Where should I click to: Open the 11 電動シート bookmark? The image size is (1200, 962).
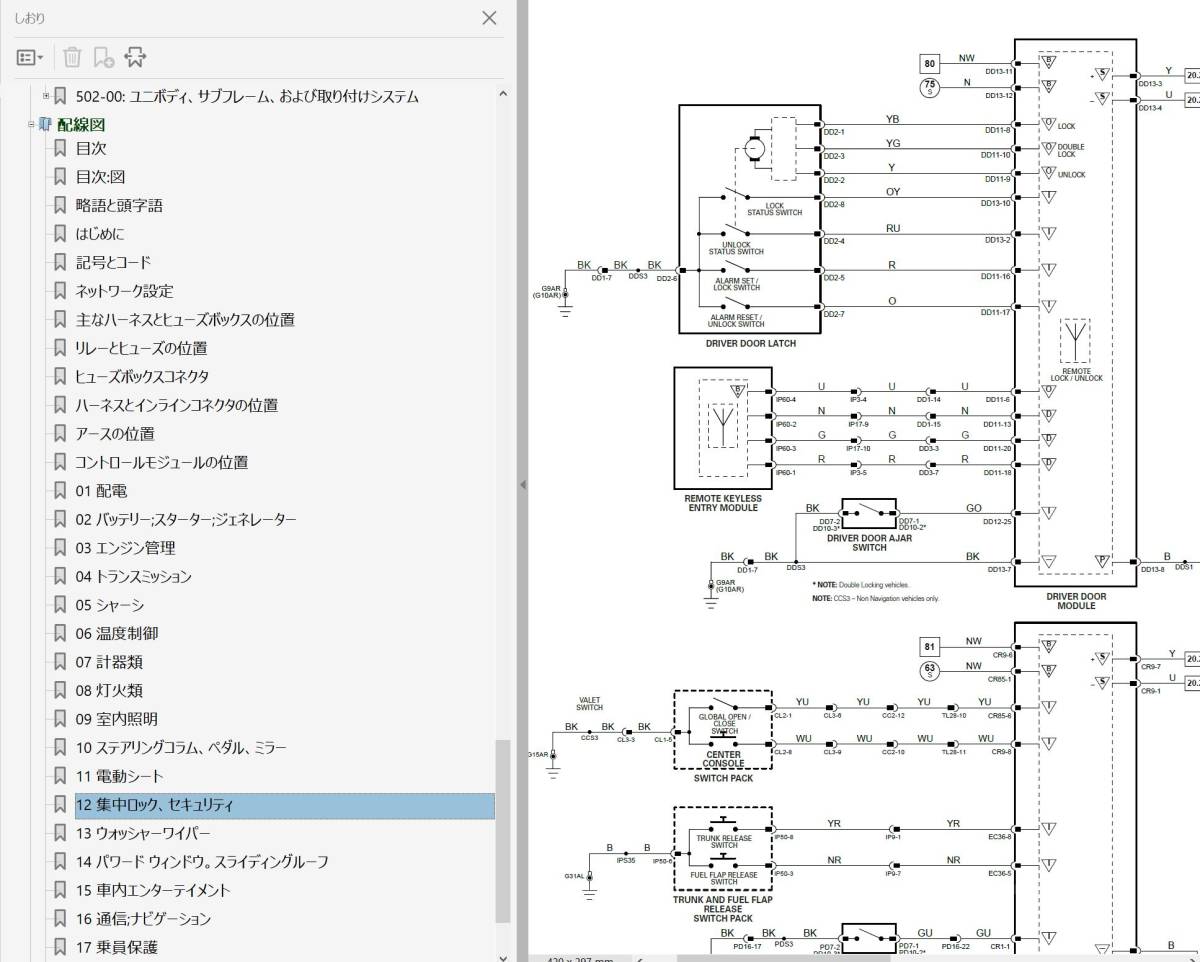[x=119, y=776]
